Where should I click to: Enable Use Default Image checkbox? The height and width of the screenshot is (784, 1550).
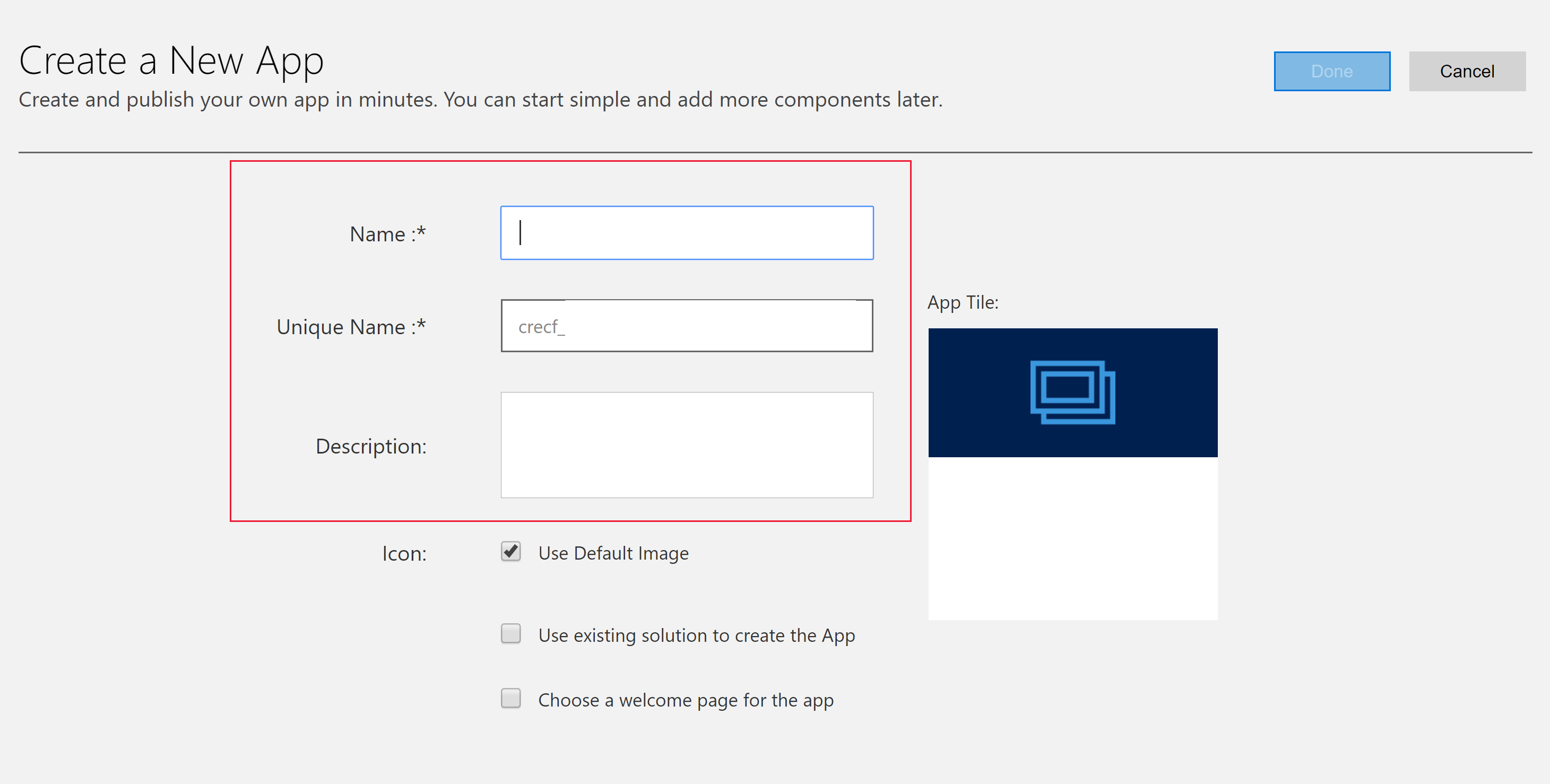coord(510,553)
